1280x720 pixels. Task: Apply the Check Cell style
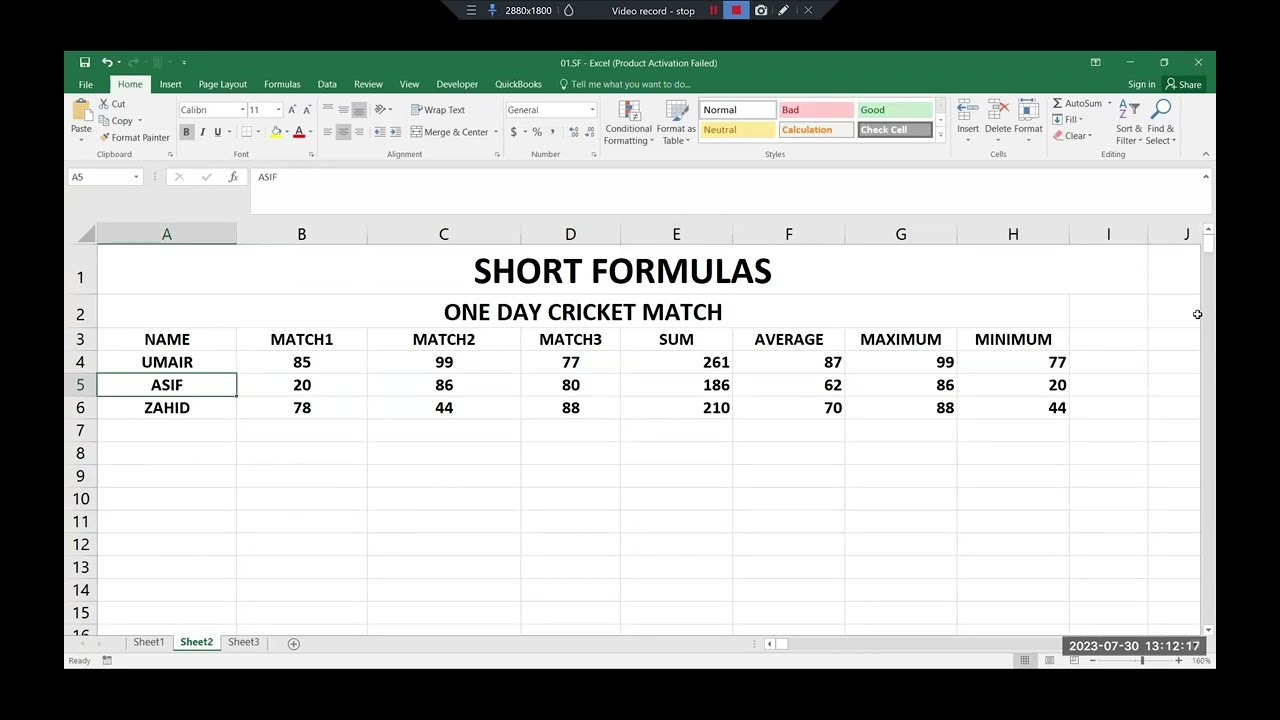click(894, 130)
